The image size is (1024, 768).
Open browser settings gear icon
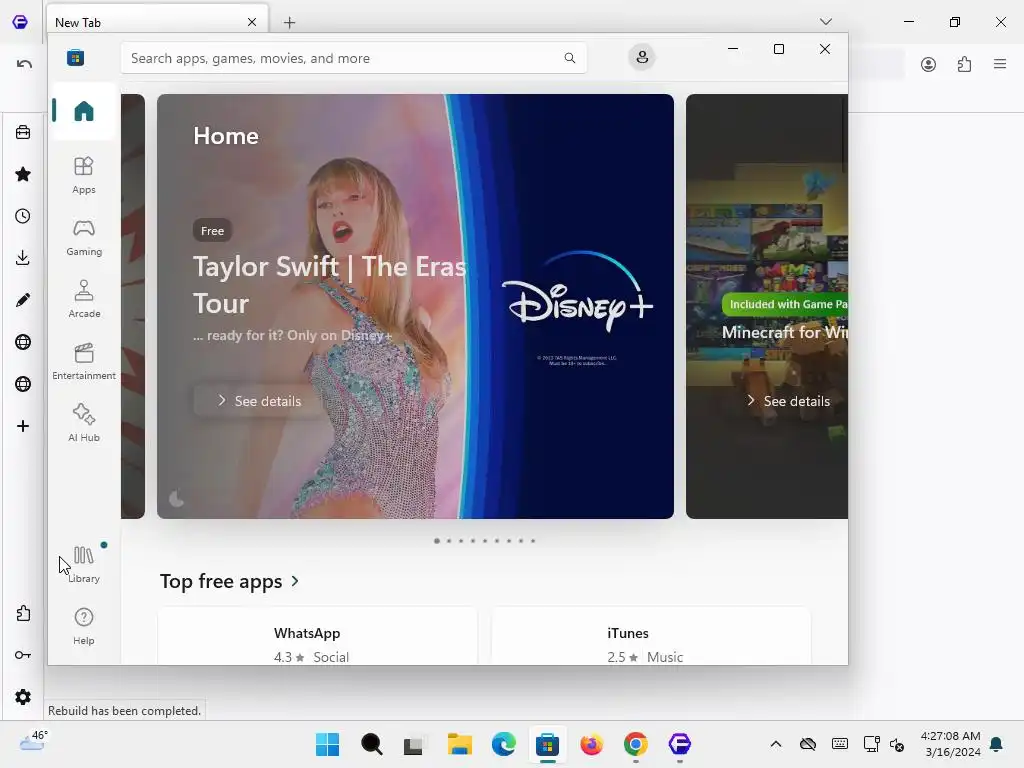pyautogui.click(x=23, y=697)
